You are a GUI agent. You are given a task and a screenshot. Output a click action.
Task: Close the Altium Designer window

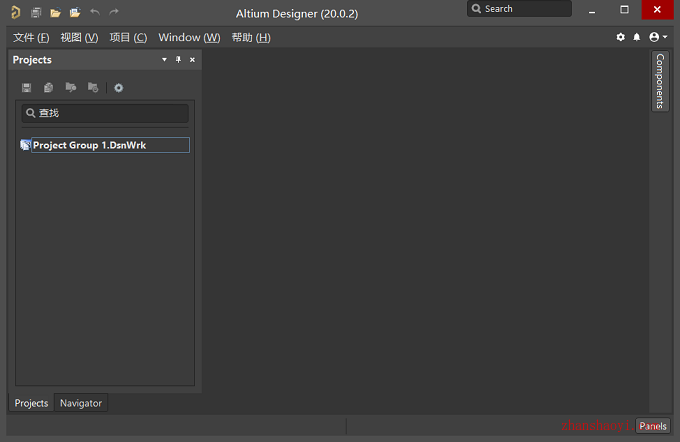point(657,10)
